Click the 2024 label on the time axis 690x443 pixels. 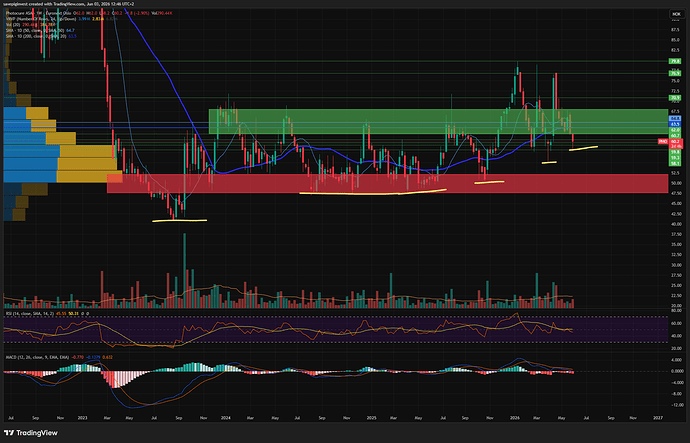coord(226,418)
